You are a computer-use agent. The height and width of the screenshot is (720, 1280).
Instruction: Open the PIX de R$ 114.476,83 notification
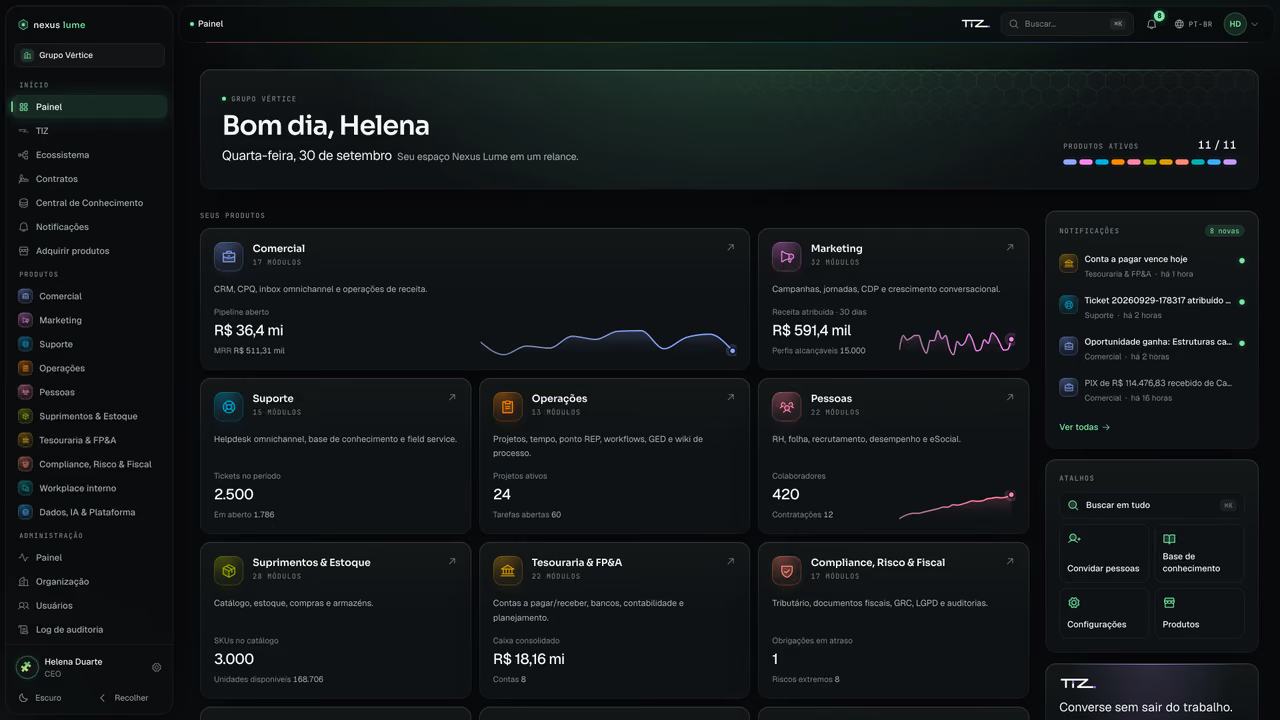(1152, 390)
